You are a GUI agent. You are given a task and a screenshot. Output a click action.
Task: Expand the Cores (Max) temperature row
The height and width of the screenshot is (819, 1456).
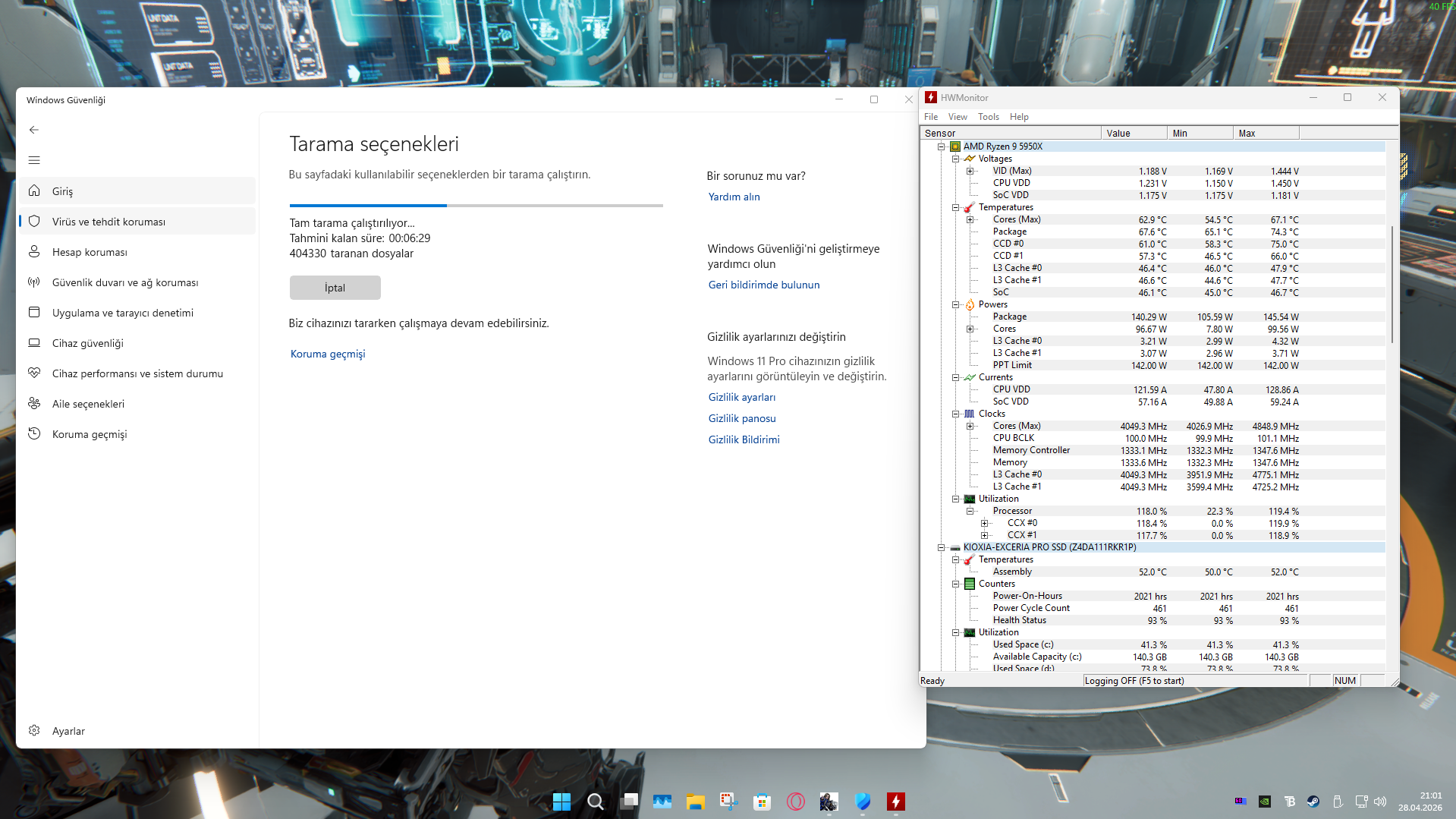pos(970,219)
